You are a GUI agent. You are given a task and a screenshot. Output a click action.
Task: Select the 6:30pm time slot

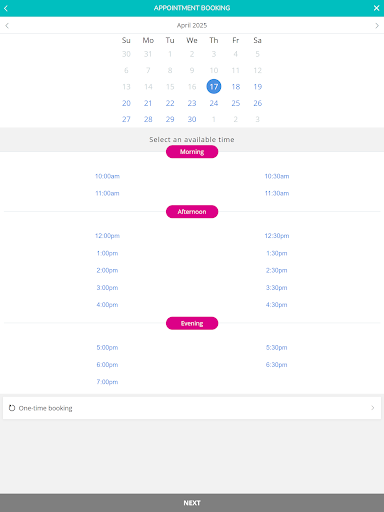click(x=277, y=365)
